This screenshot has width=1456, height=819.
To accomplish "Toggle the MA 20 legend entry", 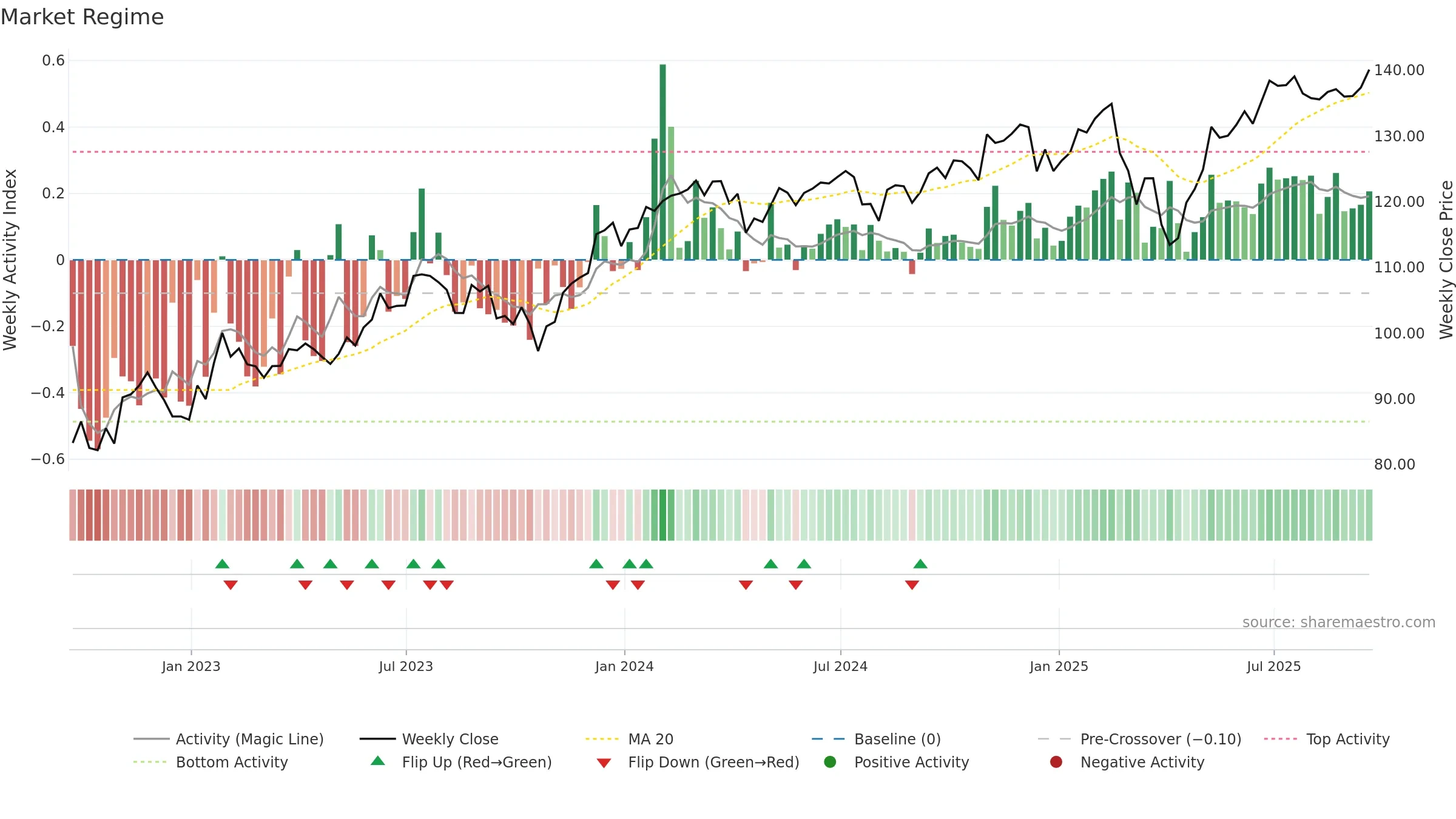I will click(x=629, y=739).
